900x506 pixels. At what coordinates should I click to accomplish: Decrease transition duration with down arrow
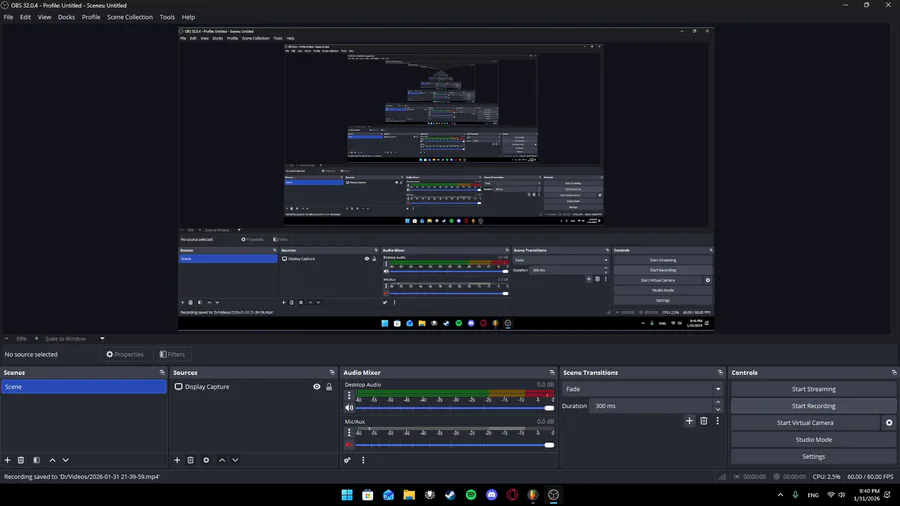click(717, 409)
